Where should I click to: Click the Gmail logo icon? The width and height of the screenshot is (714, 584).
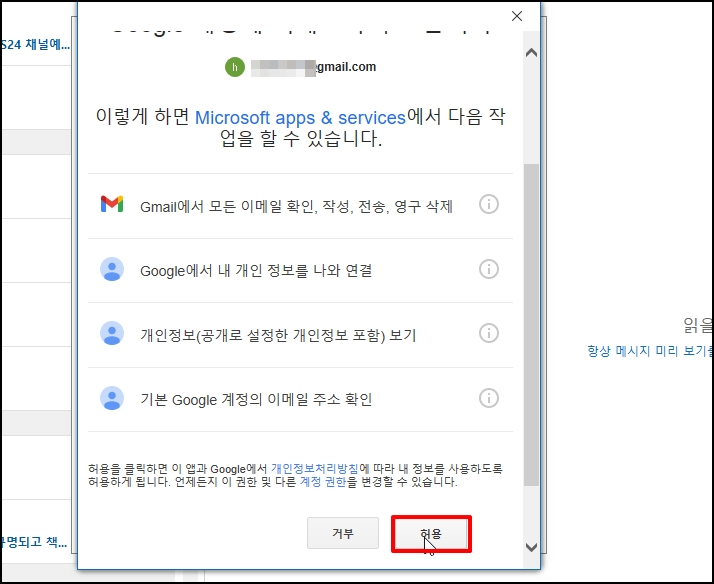(112, 204)
